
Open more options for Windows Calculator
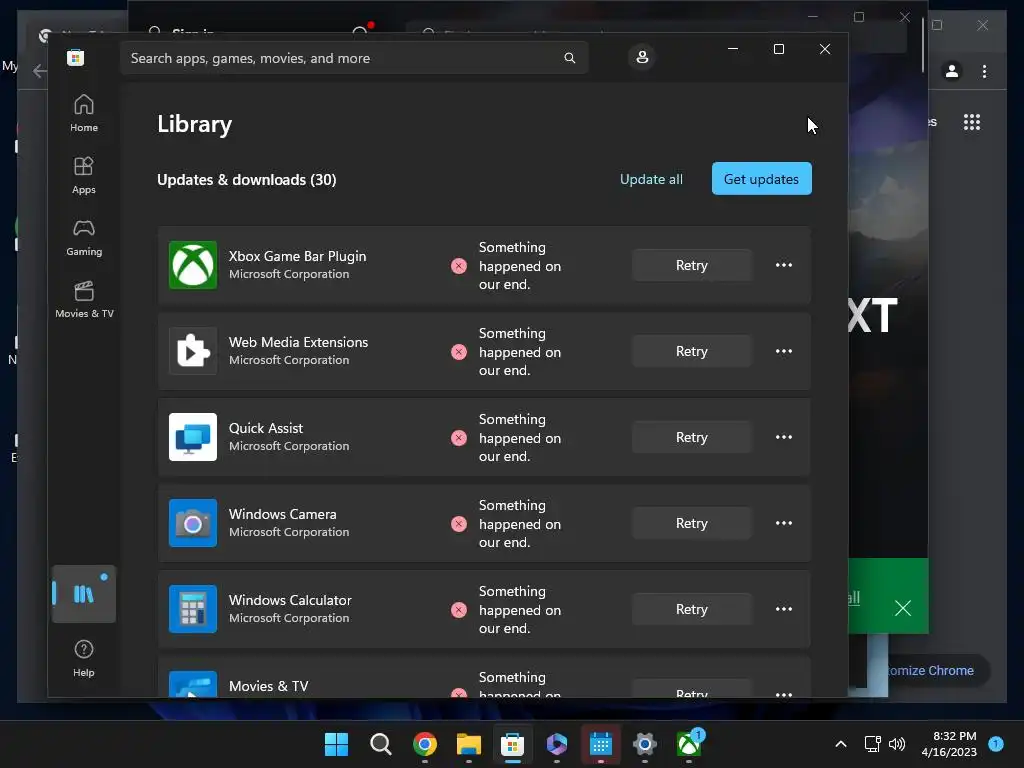[x=784, y=609]
